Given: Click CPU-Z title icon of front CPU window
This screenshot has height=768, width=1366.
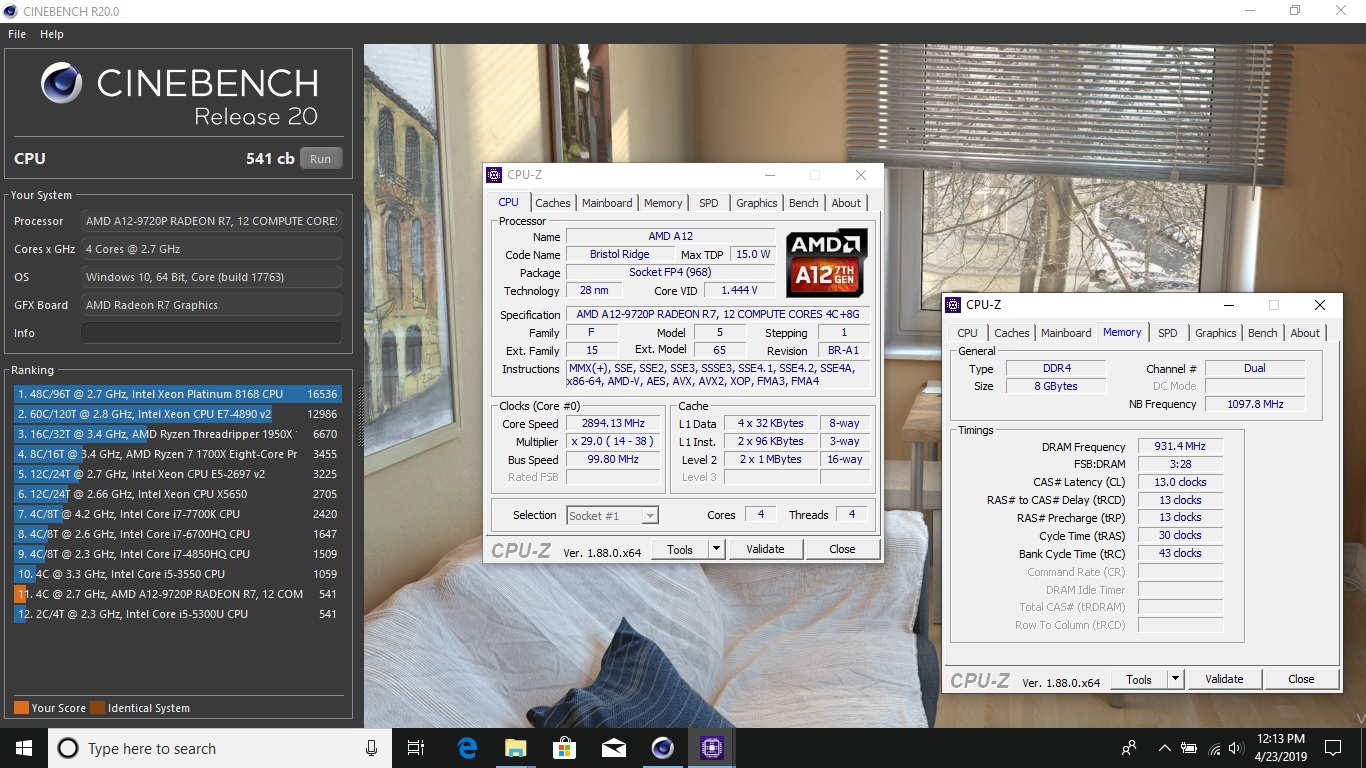Looking at the screenshot, I should 494,175.
